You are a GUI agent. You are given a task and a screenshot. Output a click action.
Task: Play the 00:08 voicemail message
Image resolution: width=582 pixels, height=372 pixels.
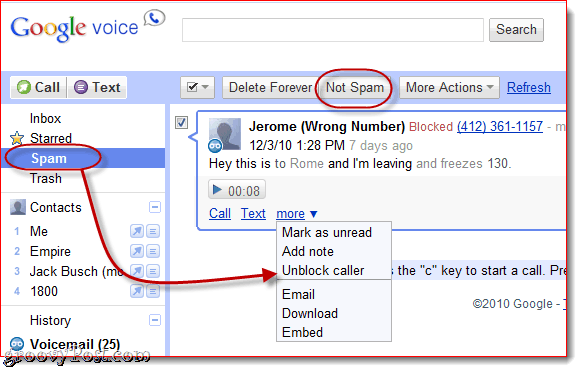click(237, 191)
